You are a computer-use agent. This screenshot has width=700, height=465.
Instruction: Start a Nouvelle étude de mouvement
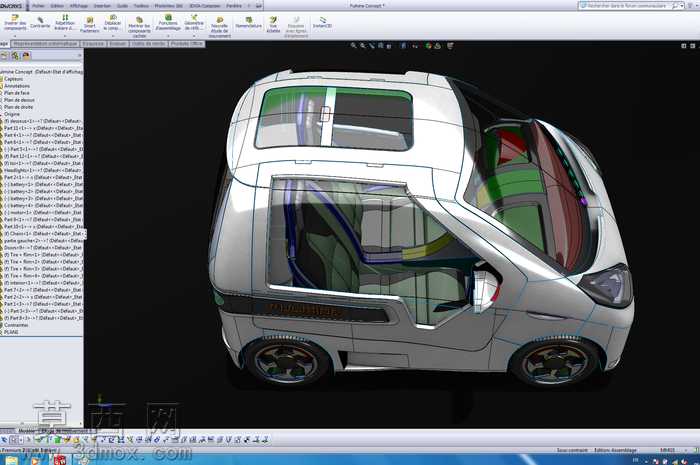tap(220, 27)
